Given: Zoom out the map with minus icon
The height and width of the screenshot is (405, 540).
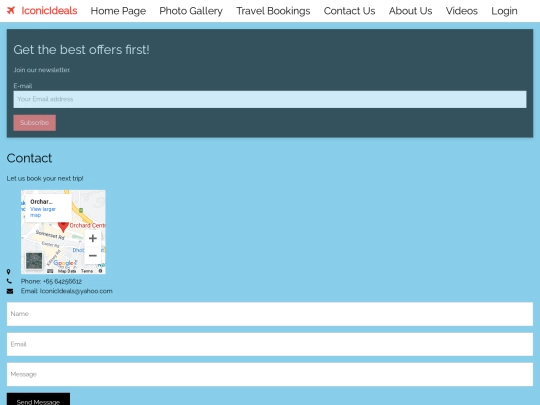Looking at the screenshot, I should [x=93, y=256].
